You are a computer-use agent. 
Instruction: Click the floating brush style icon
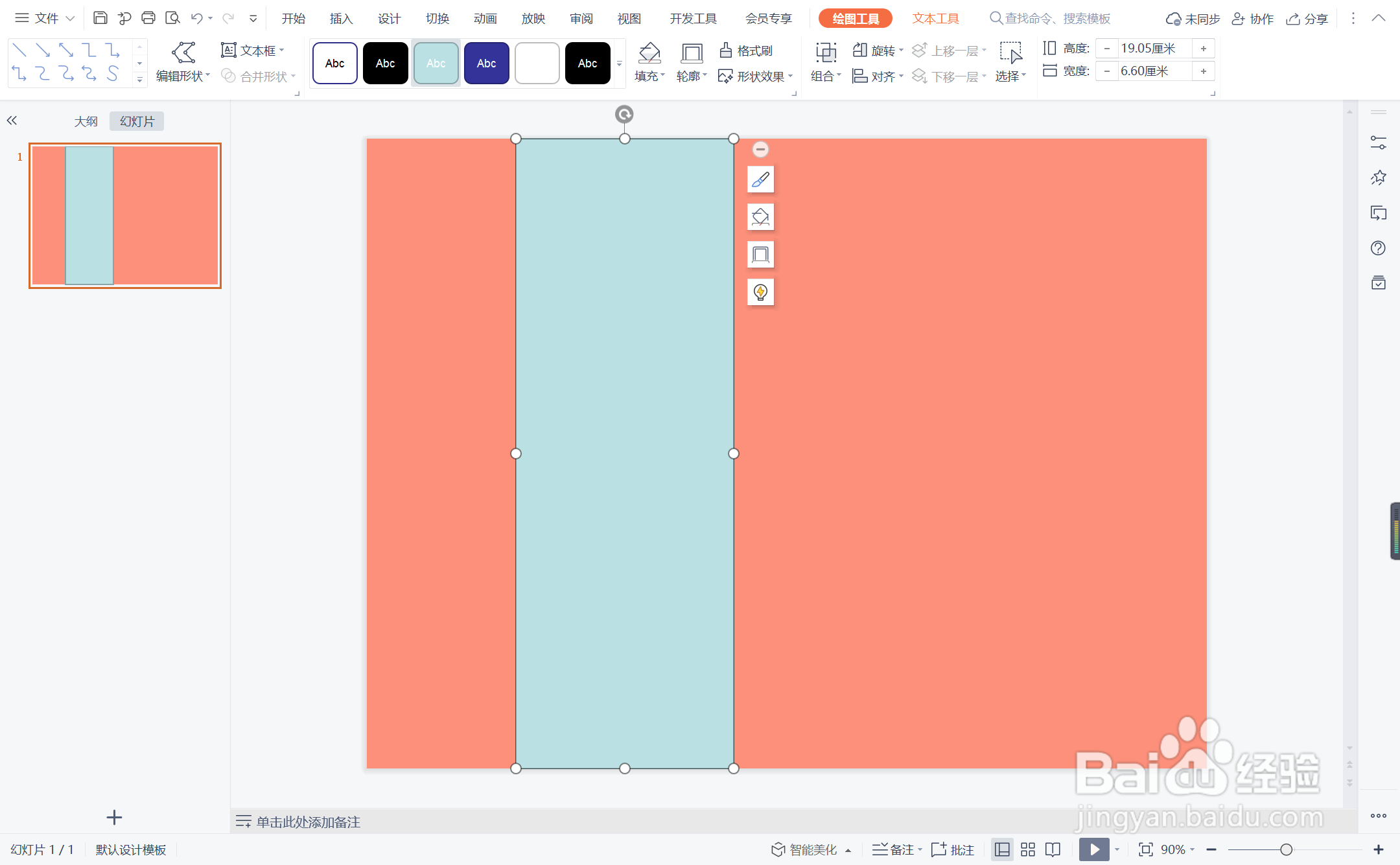pos(760,179)
